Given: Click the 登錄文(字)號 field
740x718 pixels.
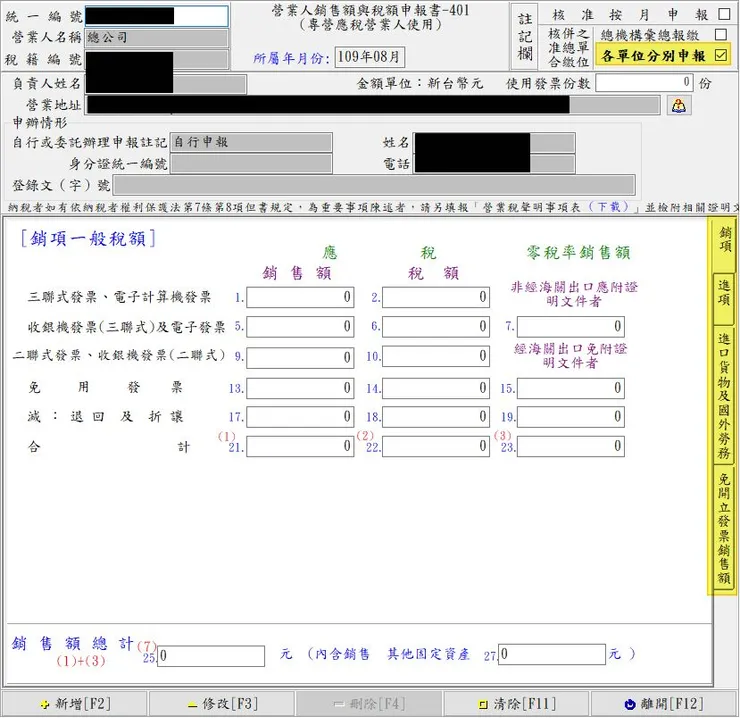Looking at the screenshot, I should point(374,185).
